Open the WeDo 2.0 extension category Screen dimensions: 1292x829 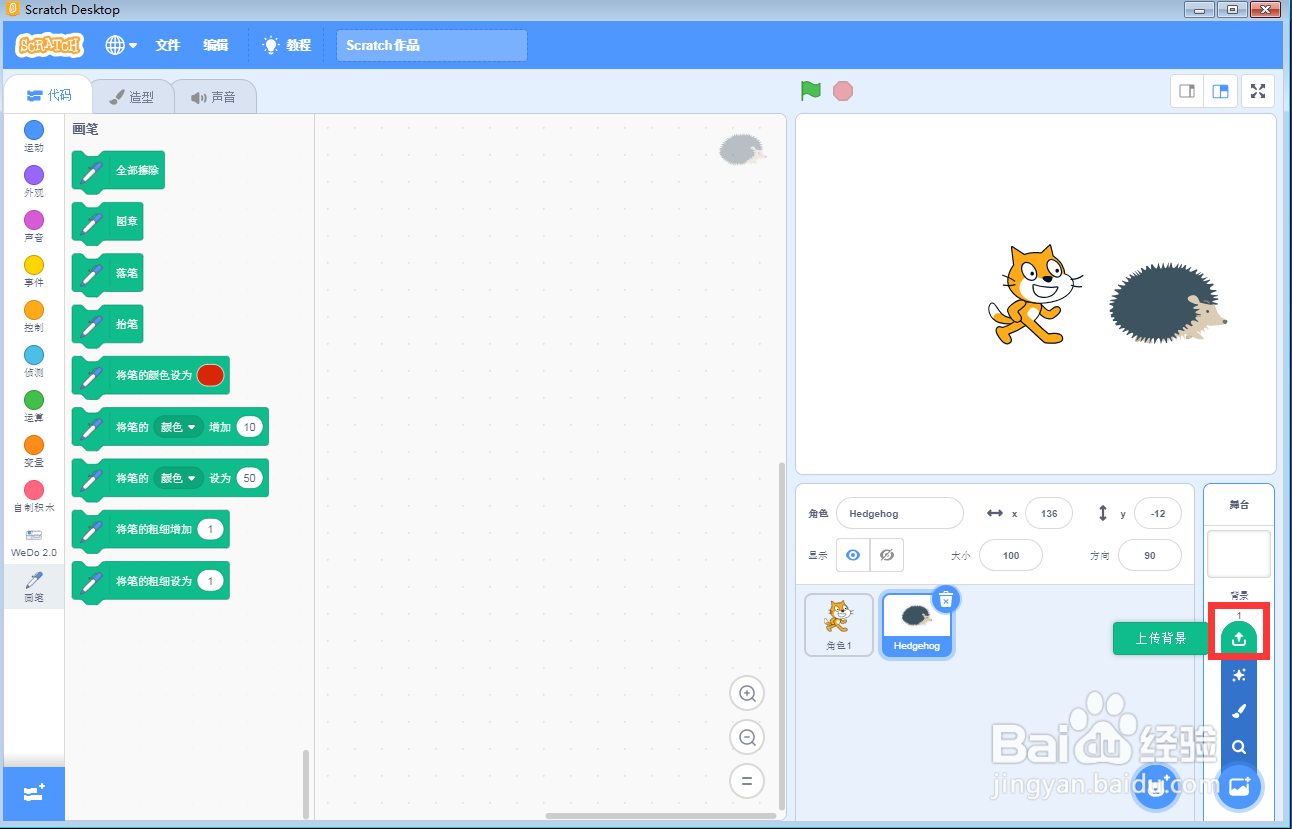tap(33, 540)
